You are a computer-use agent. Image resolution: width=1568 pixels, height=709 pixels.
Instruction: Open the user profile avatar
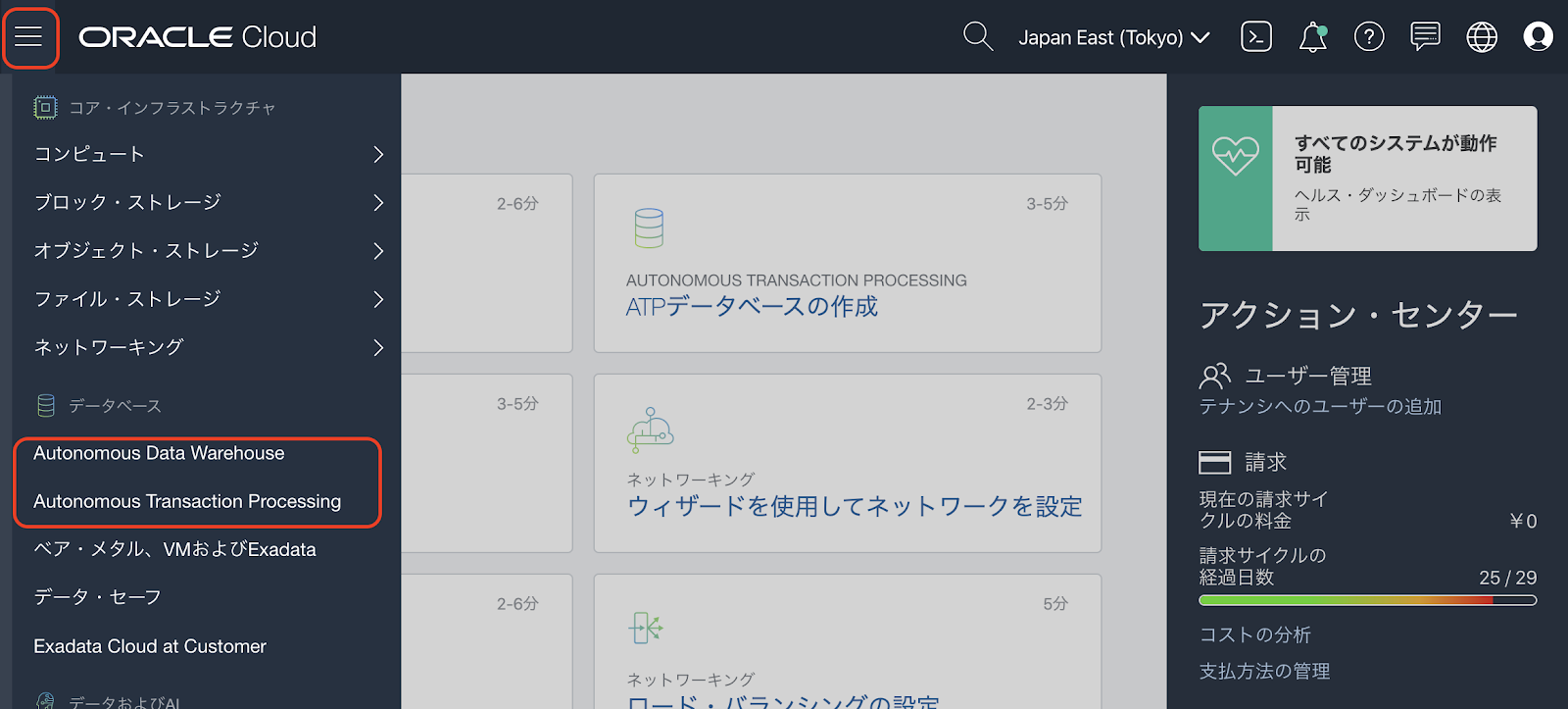[x=1538, y=37]
